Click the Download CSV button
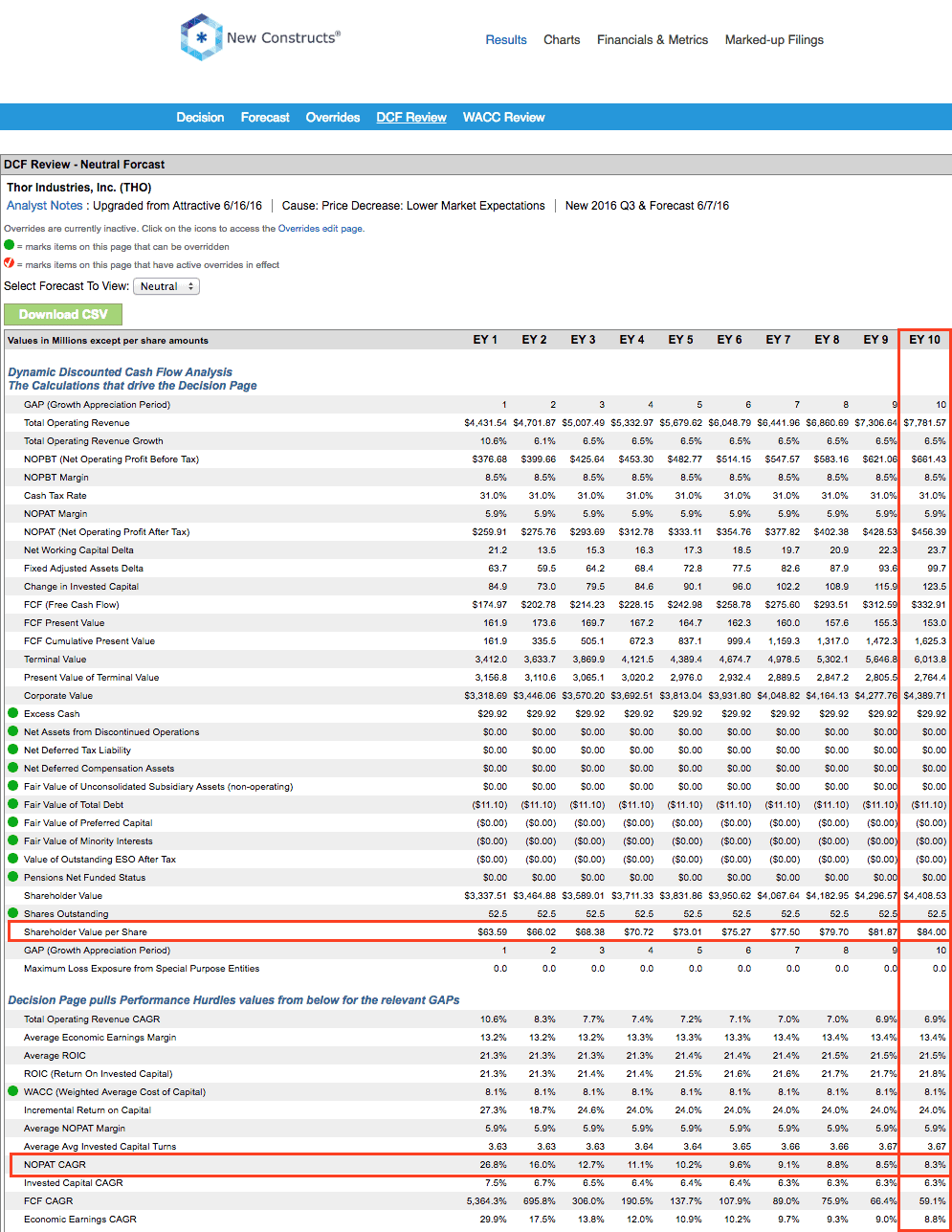Viewport: 952px width, 1232px height. click(63, 314)
